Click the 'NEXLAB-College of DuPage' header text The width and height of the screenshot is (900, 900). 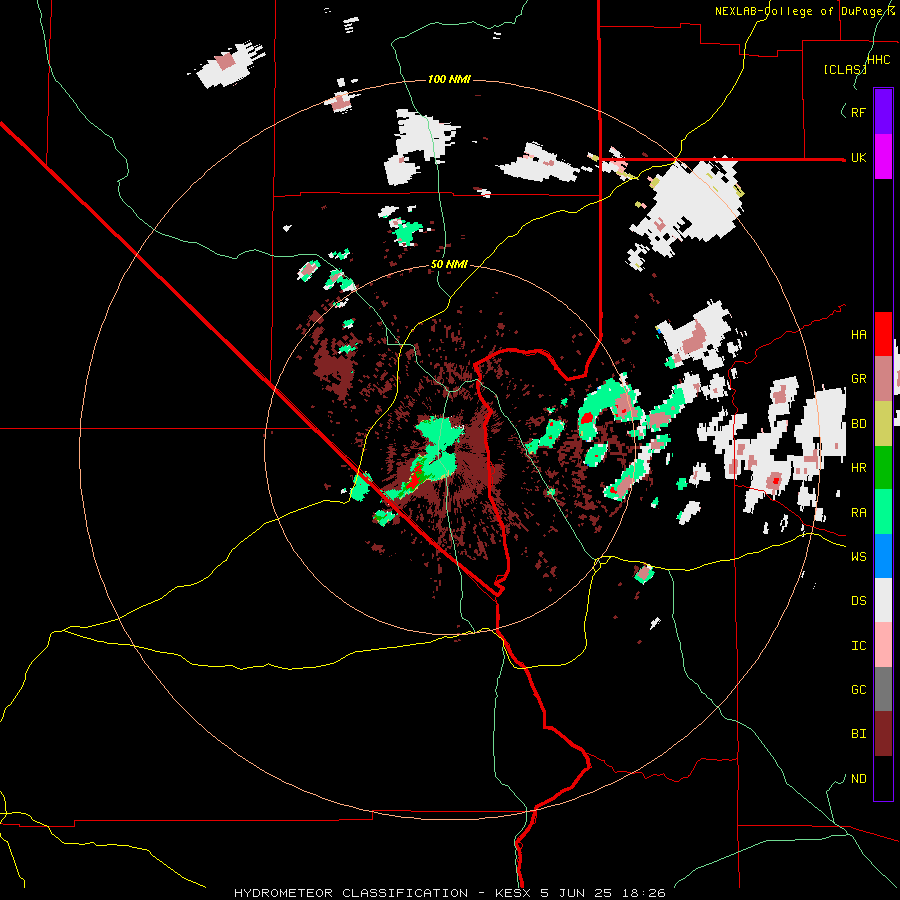click(800, 11)
